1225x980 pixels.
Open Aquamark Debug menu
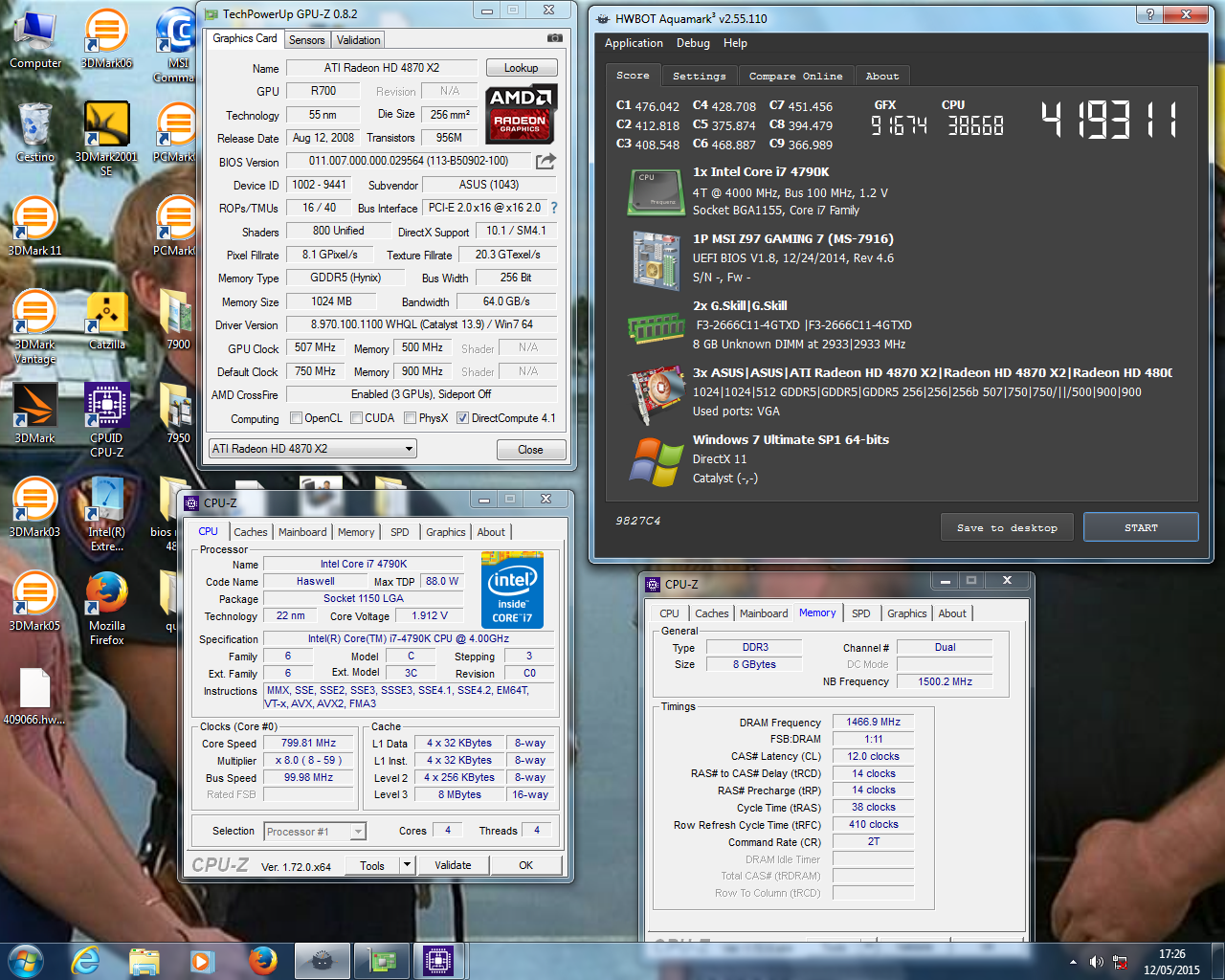pyautogui.click(x=693, y=43)
